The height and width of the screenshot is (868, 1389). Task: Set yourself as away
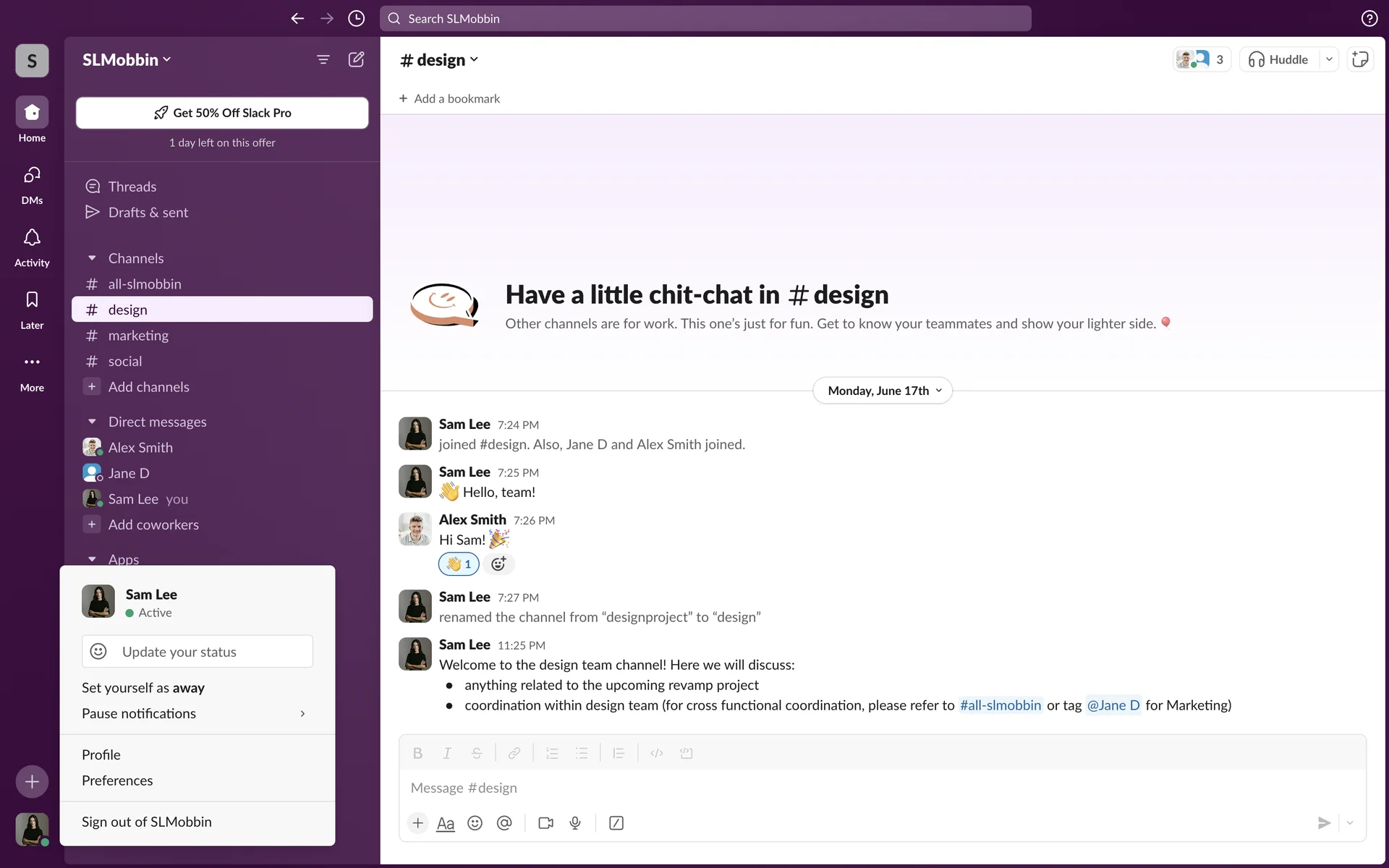[143, 688]
